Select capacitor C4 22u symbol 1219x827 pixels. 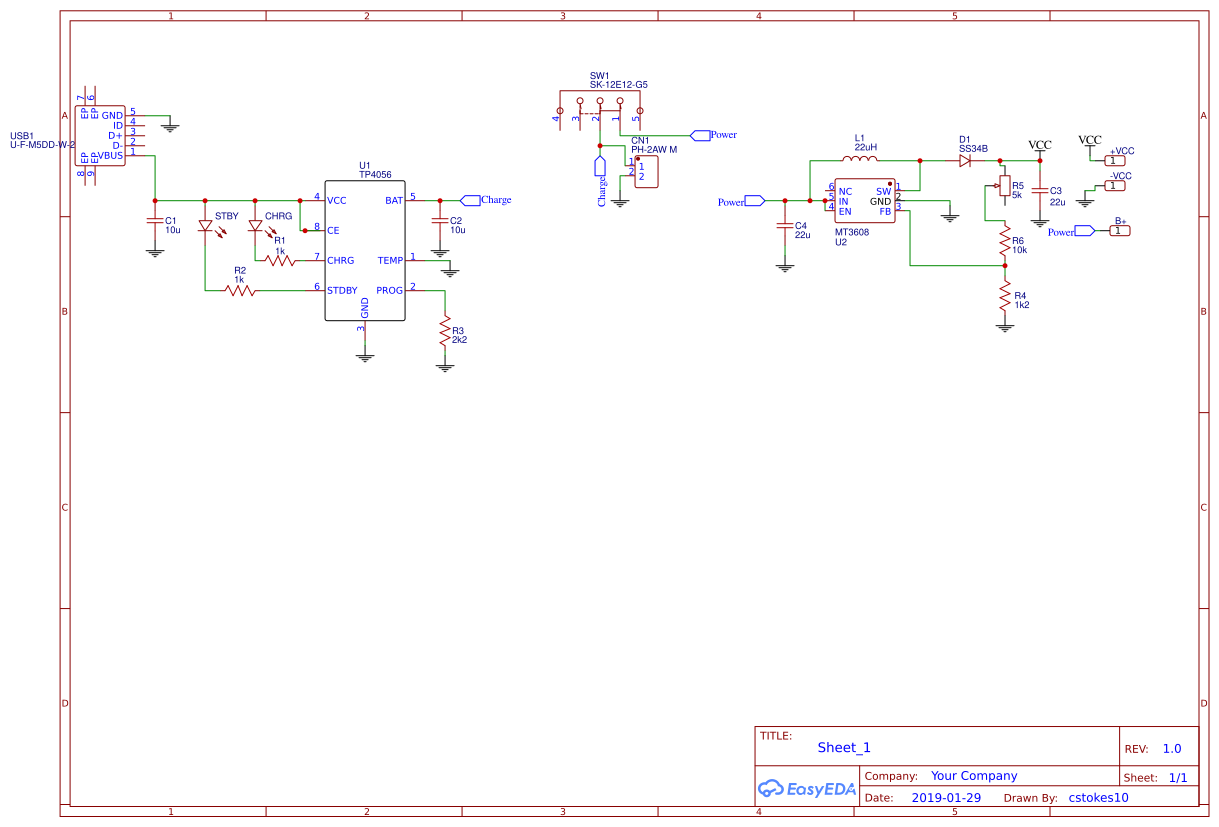click(x=783, y=225)
